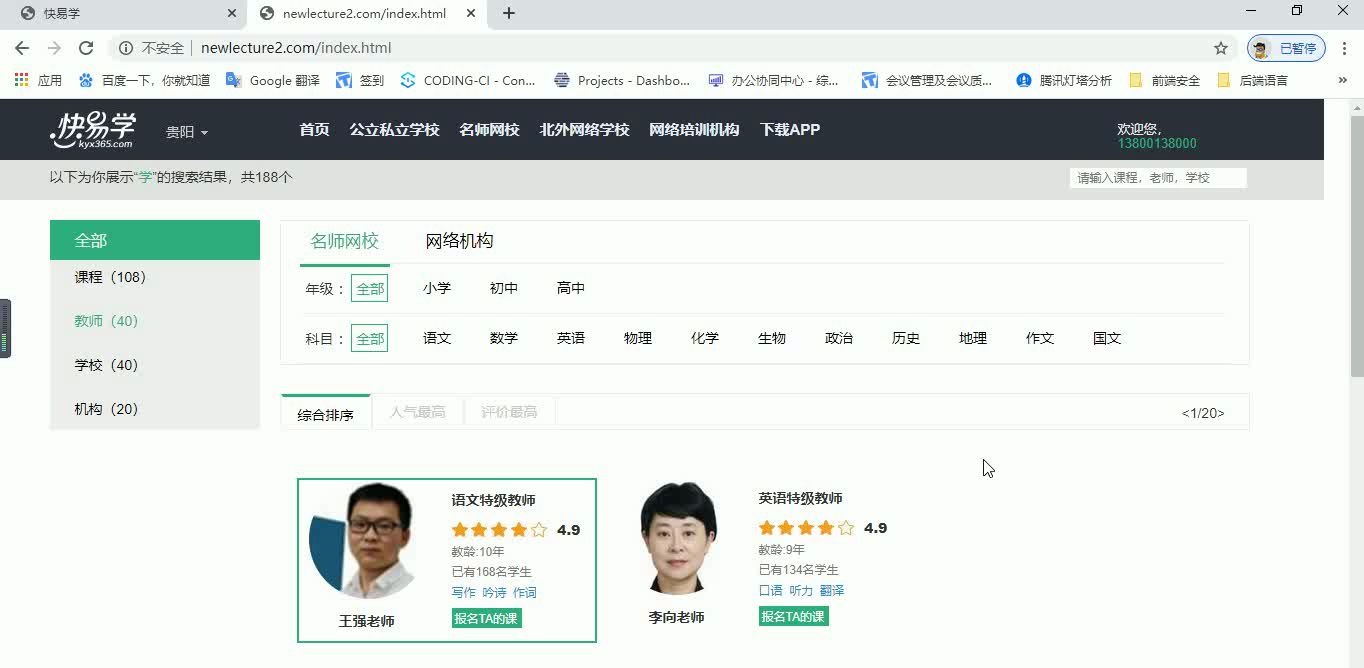1364x668 pixels.
Task: Click the 下载APP link
Action: tap(789, 129)
